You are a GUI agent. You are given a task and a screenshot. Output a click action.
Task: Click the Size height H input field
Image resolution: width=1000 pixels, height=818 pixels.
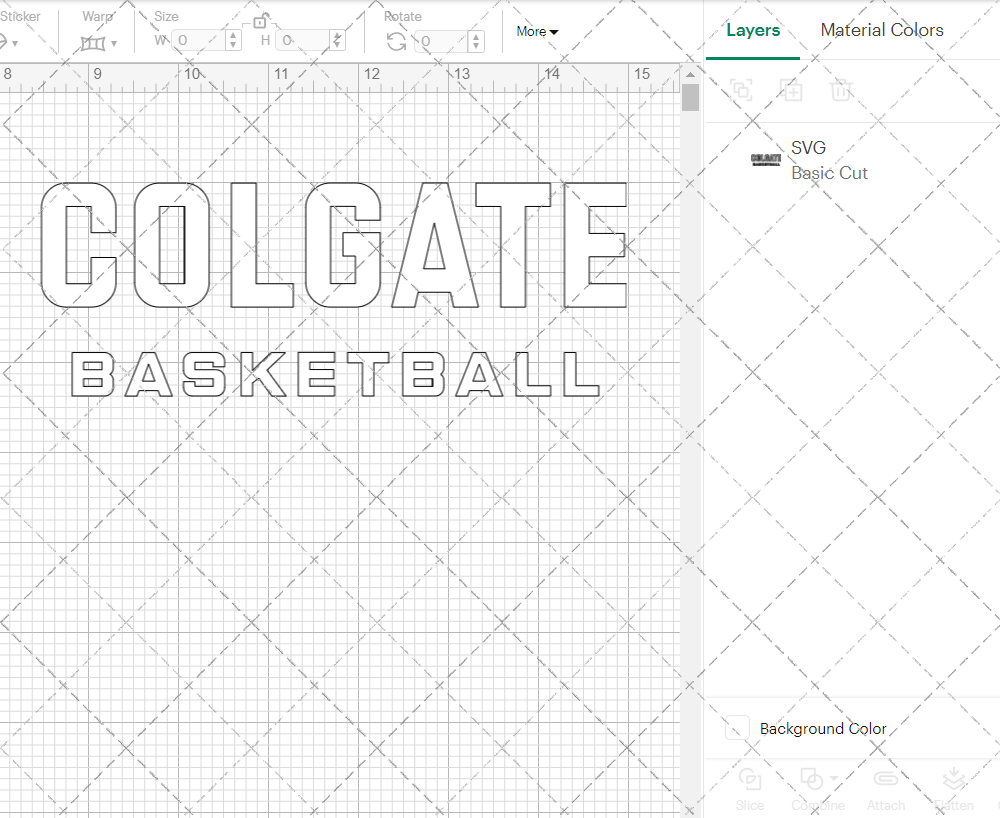tap(303, 41)
